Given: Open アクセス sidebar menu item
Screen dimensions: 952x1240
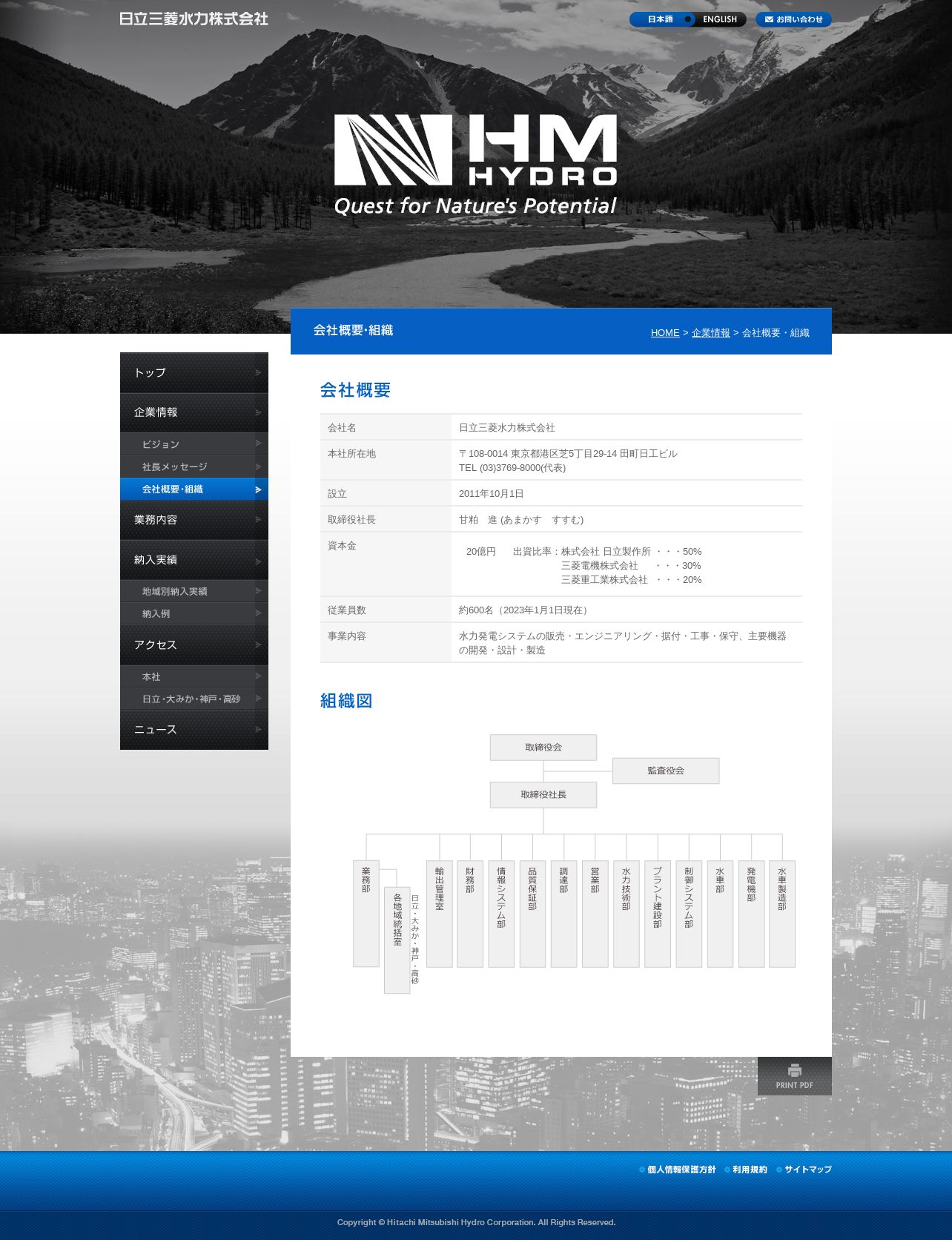Looking at the screenshot, I should click(194, 645).
